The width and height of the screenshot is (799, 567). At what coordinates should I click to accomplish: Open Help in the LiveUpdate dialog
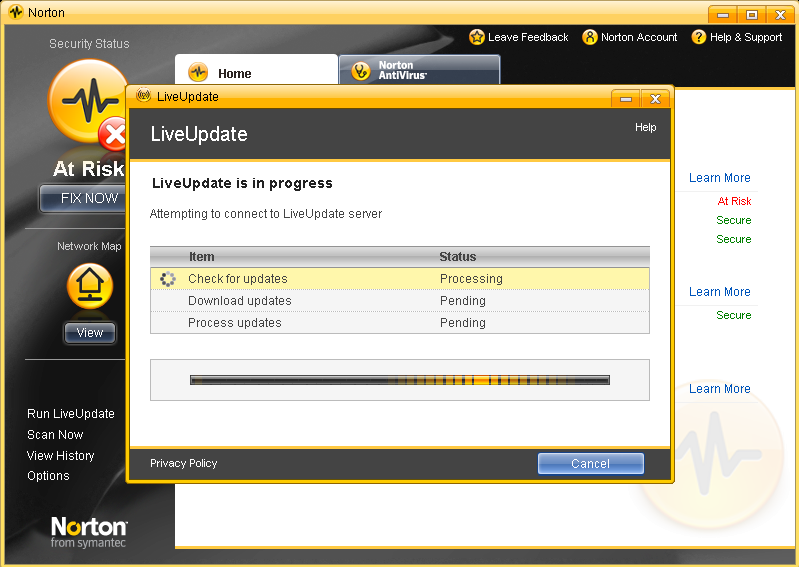tap(645, 127)
